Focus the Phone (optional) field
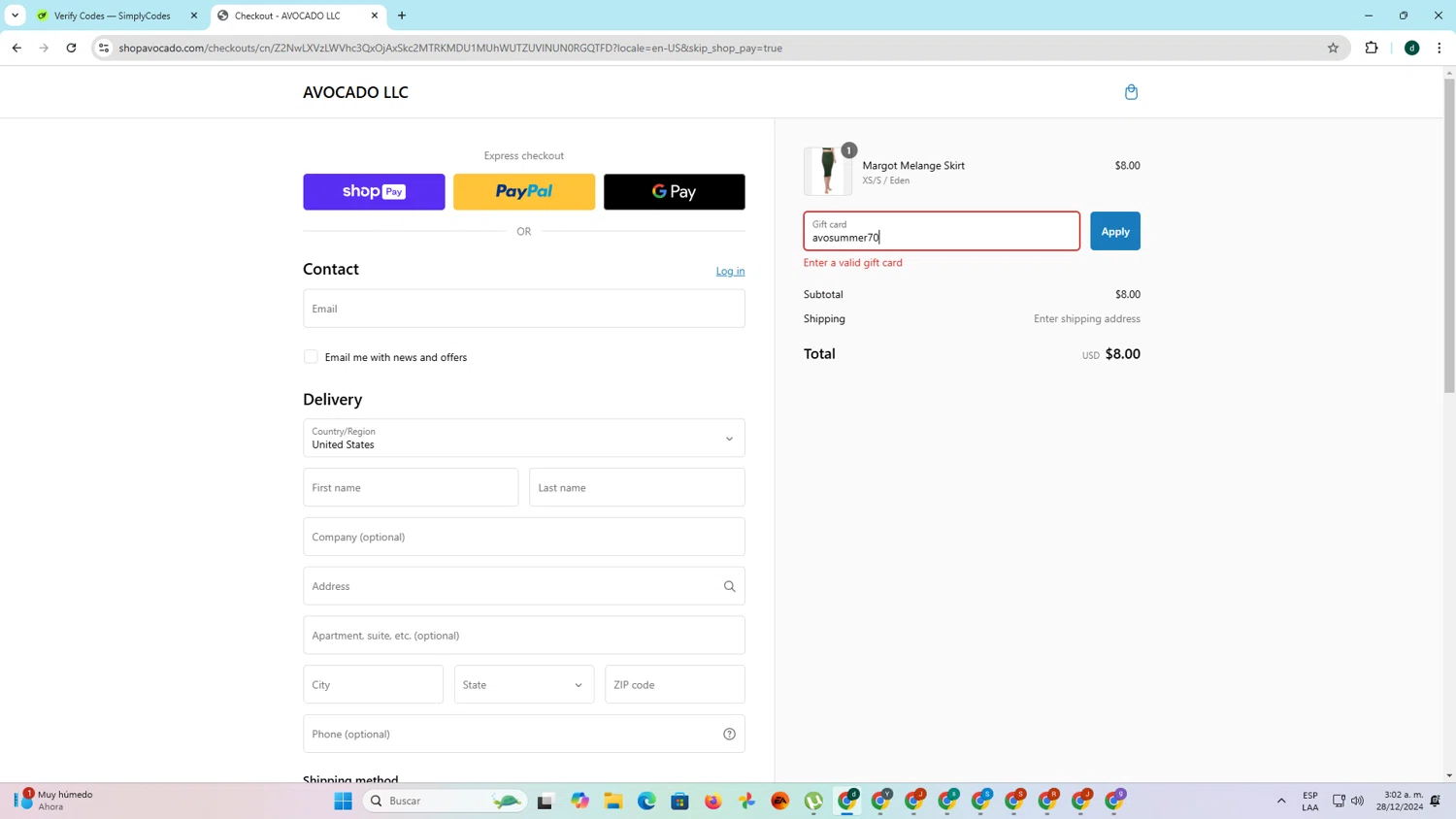1456x819 pixels. [524, 734]
